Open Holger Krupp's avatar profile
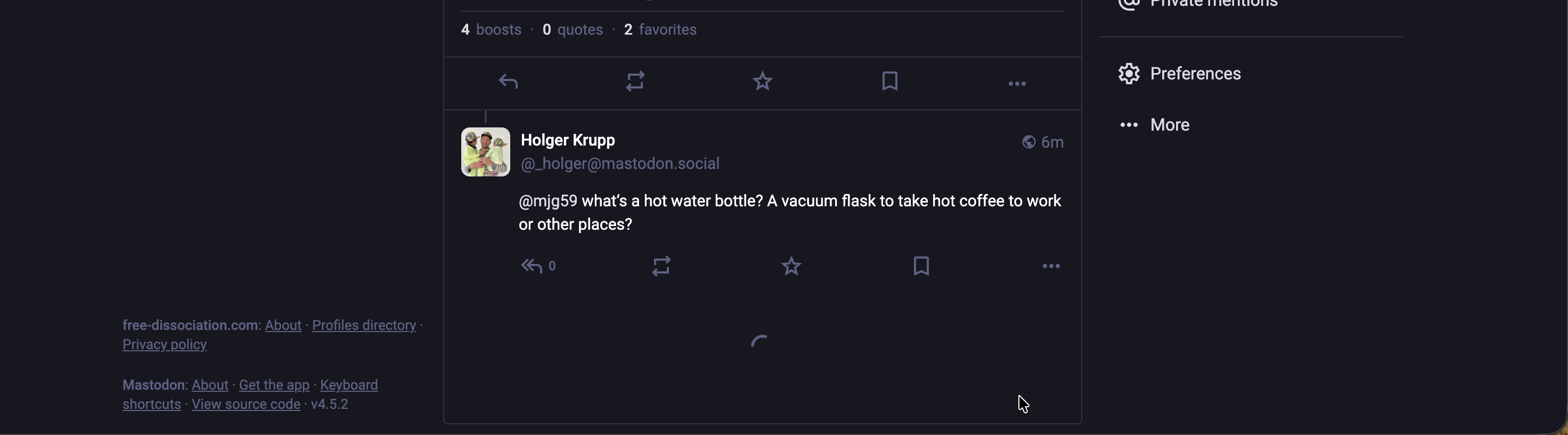 [x=485, y=152]
